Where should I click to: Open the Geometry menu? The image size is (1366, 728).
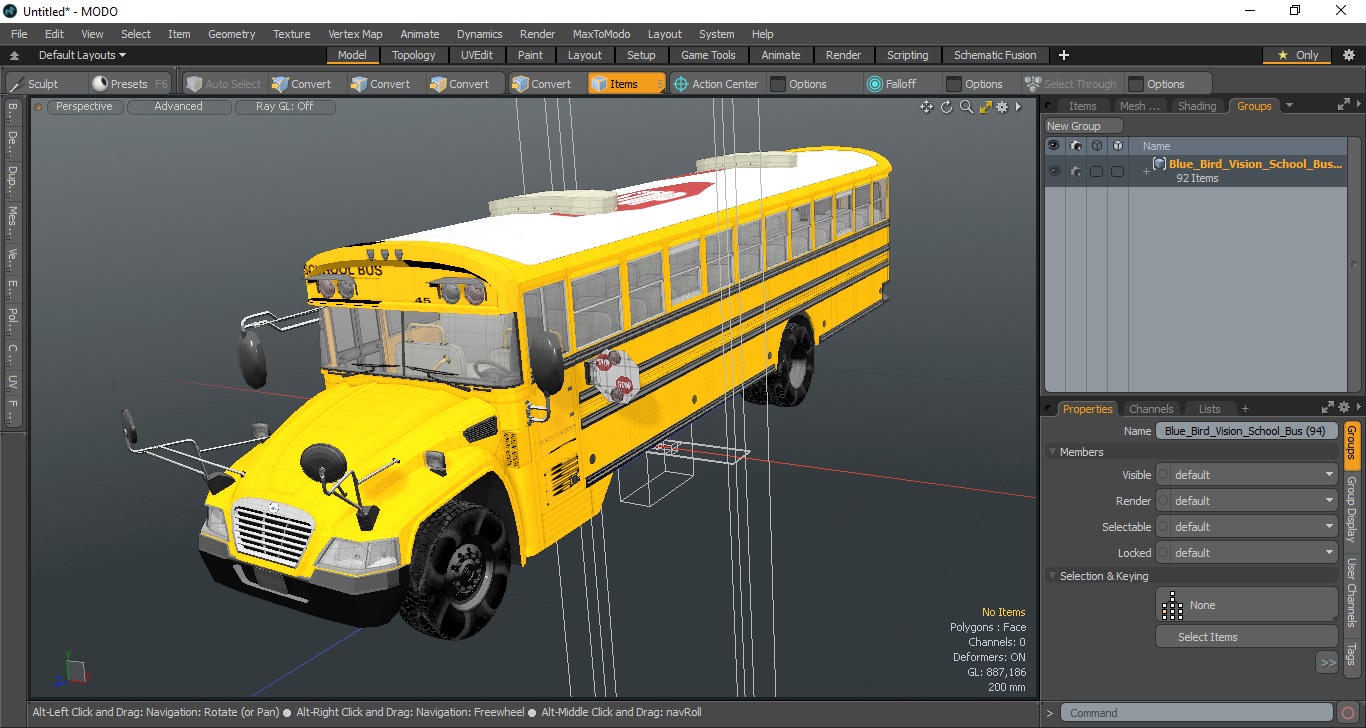[x=231, y=34]
